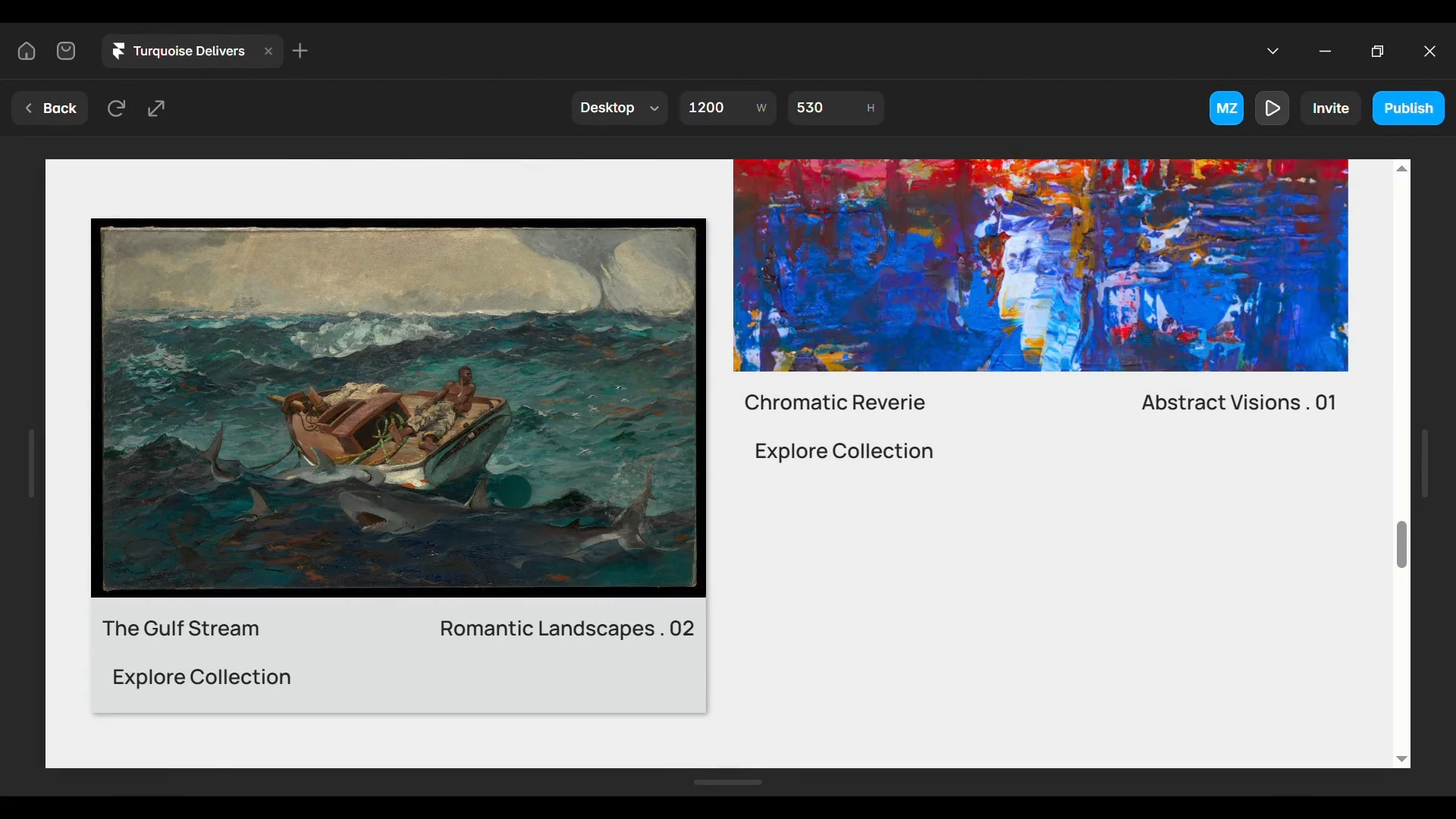The width and height of the screenshot is (1456, 819).
Task: Click the left preview resize handle
Action: point(31,463)
